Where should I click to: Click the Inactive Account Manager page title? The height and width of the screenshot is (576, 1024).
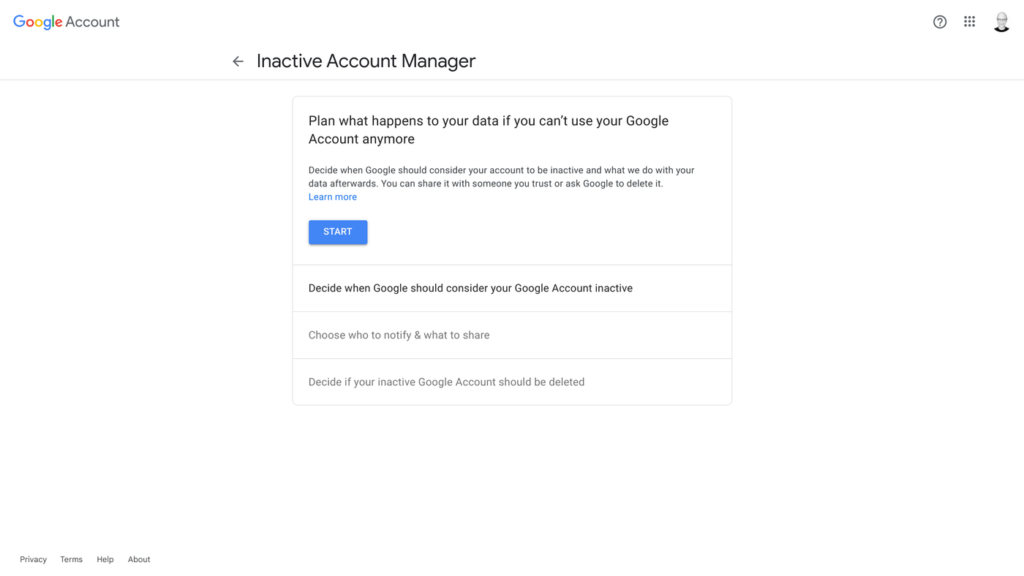coord(366,61)
